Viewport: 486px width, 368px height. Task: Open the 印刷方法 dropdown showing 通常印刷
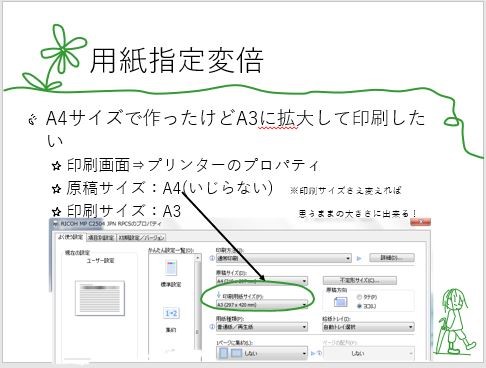tap(284, 258)
